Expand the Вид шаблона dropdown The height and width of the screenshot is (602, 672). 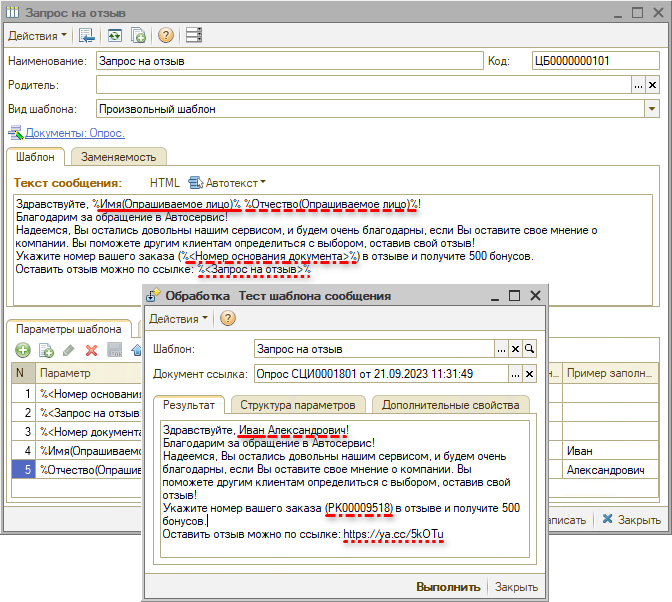pos(652,109)
